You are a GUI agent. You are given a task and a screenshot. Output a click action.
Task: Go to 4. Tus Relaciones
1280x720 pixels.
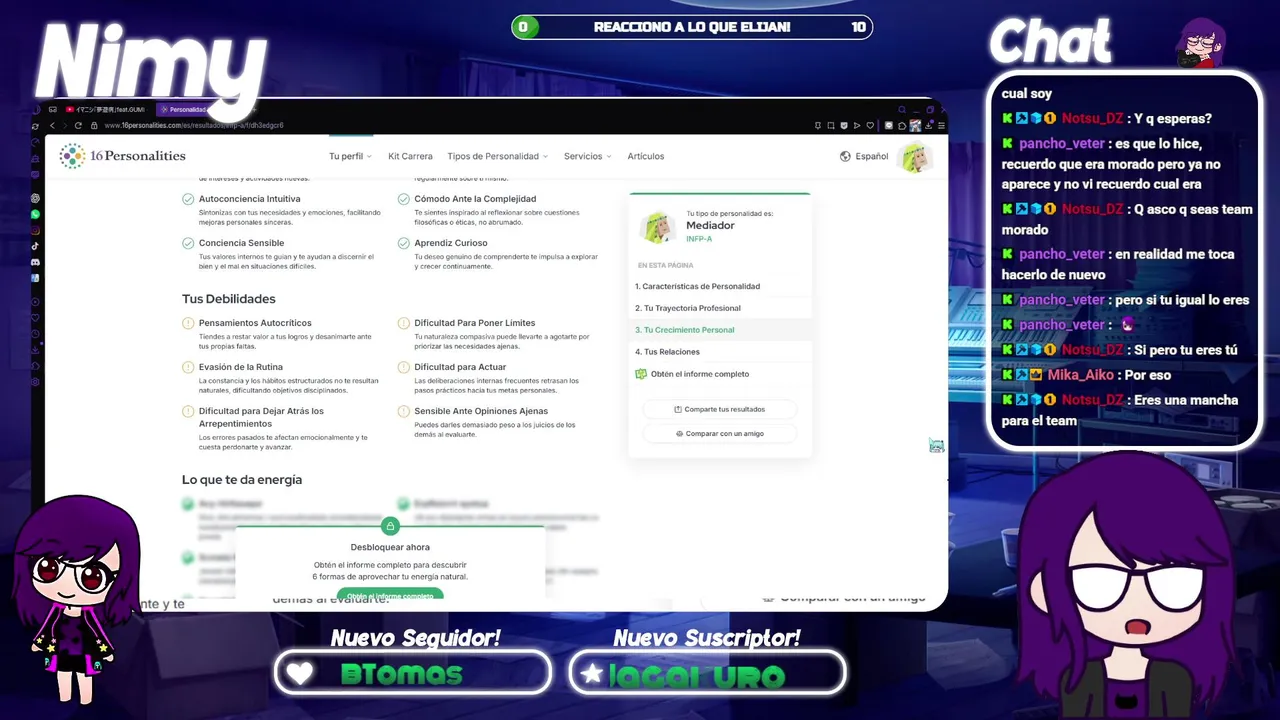[x=667, y=352]
